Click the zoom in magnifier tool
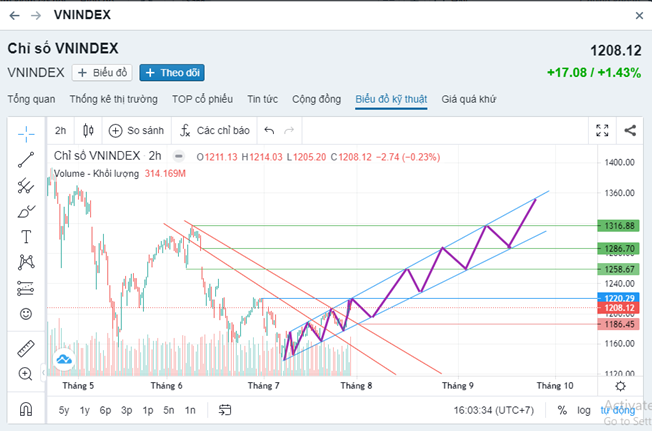 click(26, 374)
